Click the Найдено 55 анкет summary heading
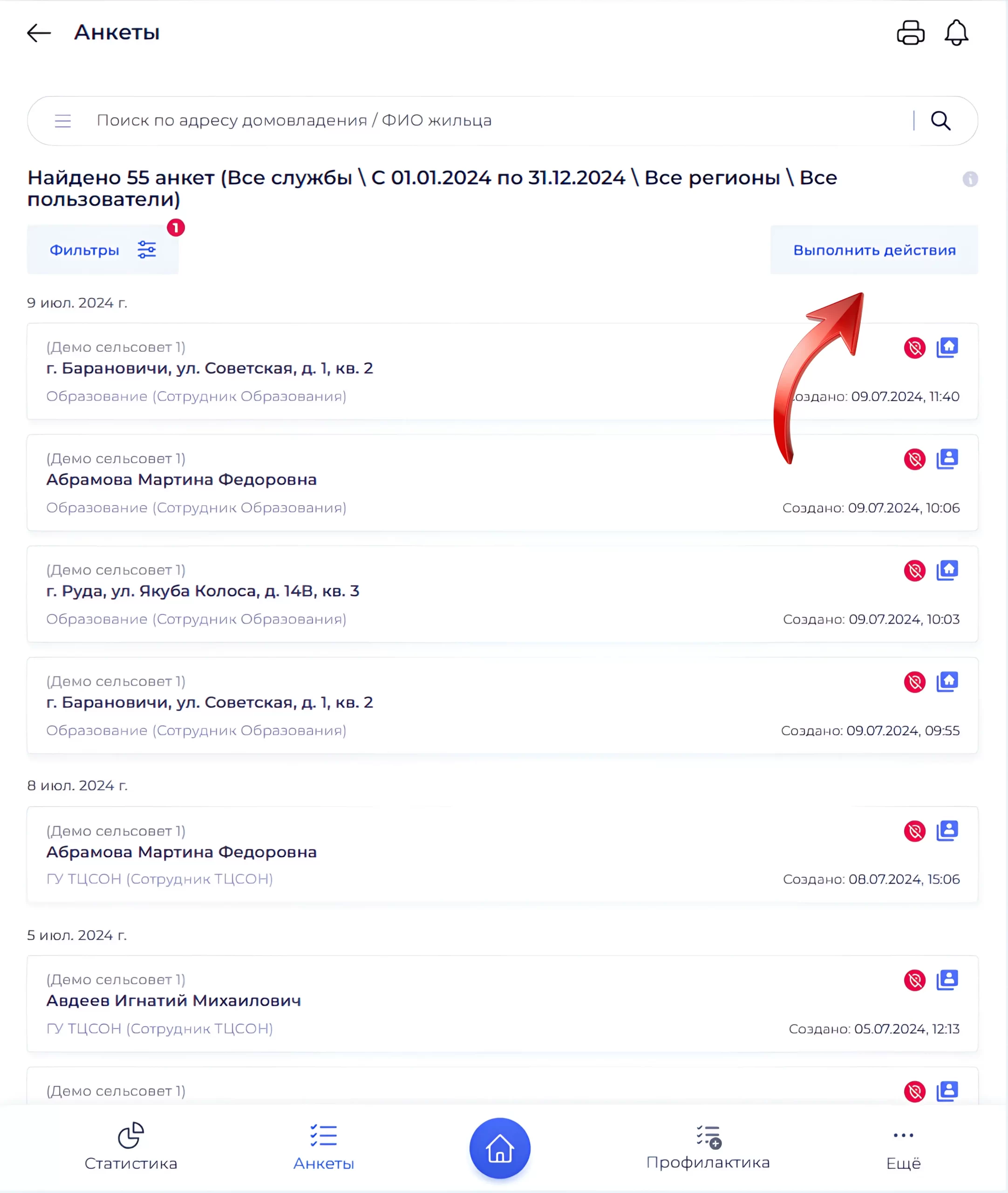Viewport: 1008px width, 1193px height. 432,188
